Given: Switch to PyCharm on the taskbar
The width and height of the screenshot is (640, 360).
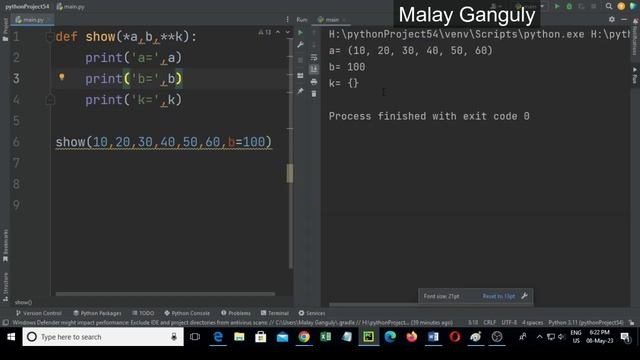Looking at the screenshot, I should pos(368,337).
